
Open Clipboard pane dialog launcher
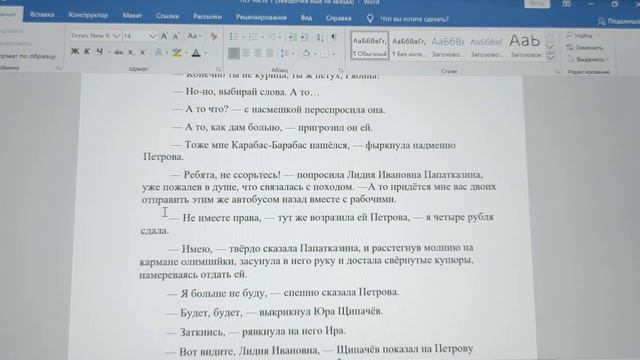58,68
